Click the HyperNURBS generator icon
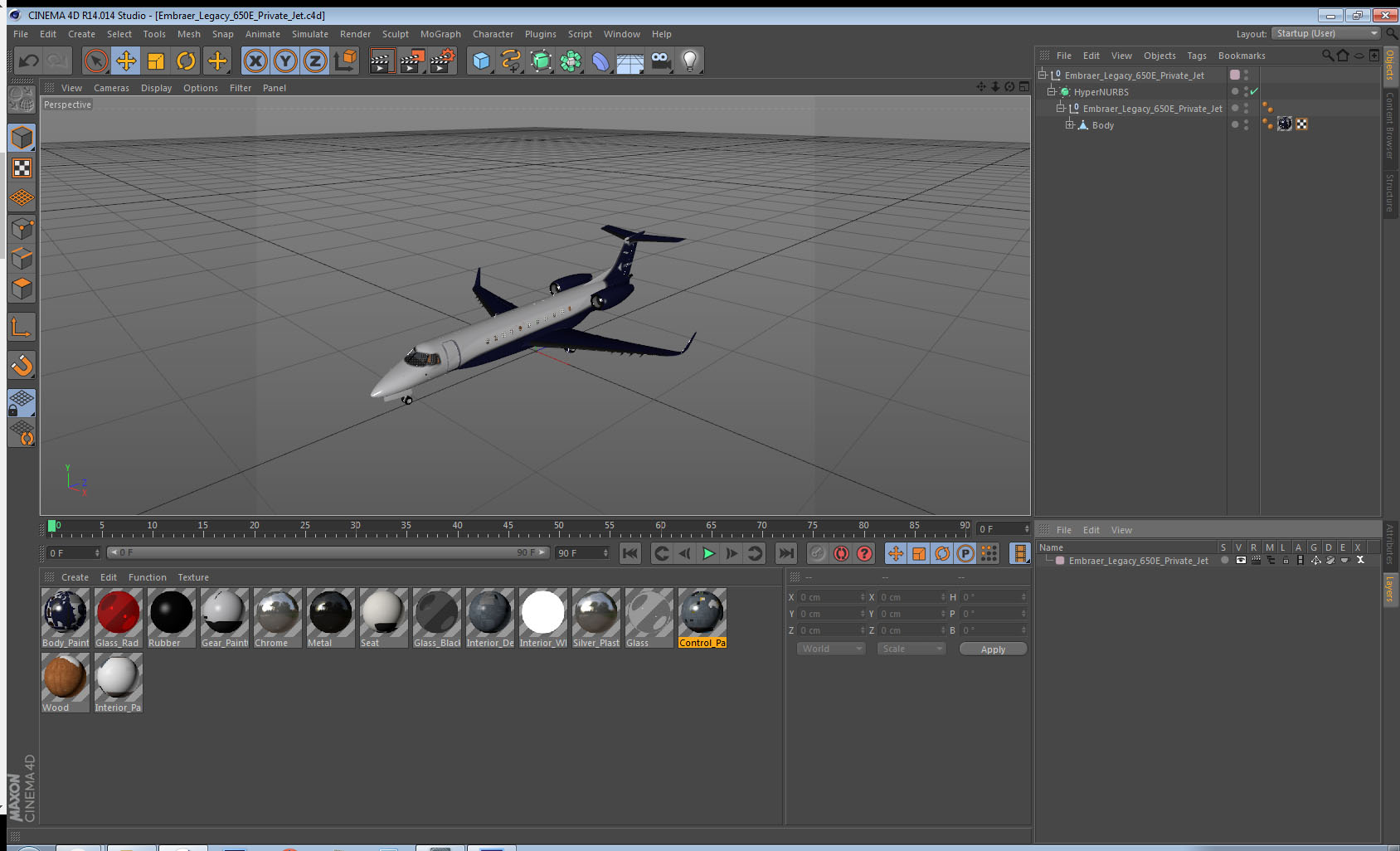 (541, 61)
